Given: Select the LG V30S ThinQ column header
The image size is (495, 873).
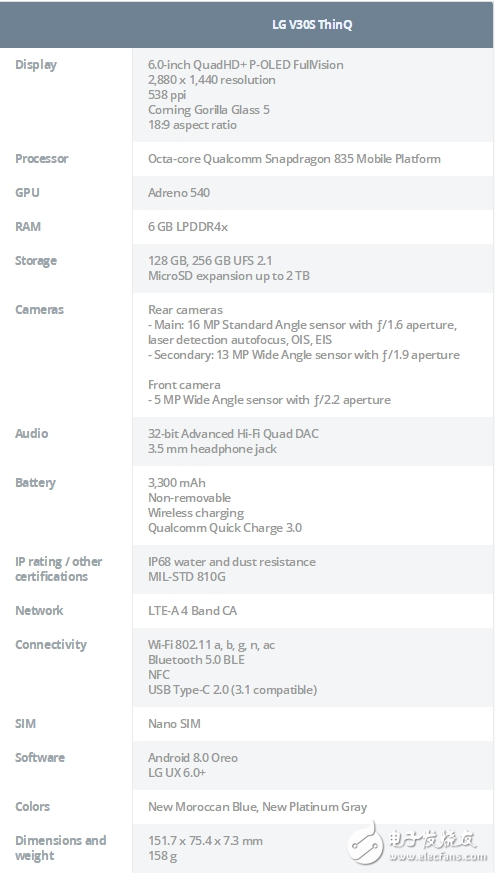Looking at the screenshot, I should [x=312, y=24].
